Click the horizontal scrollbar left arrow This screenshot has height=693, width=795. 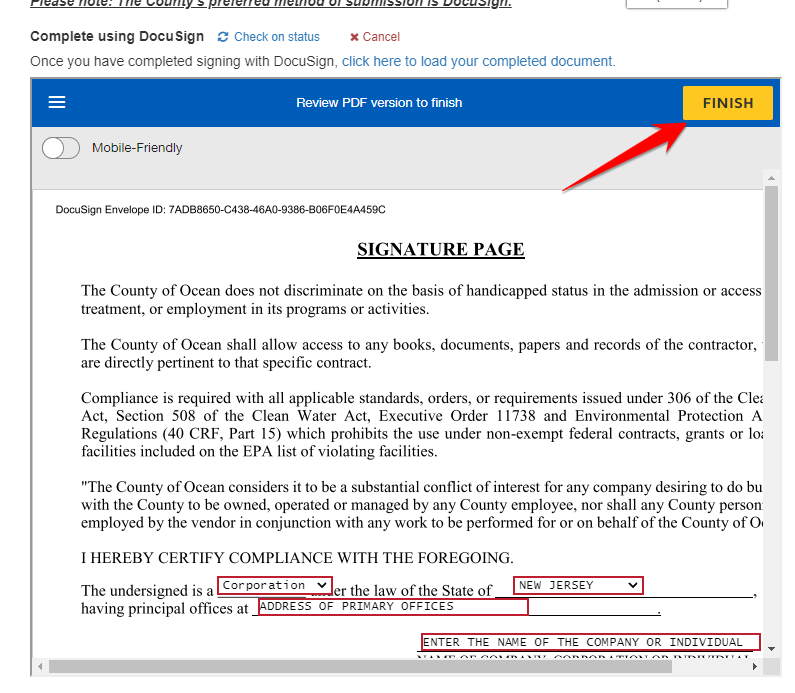(x=40, y=666)
